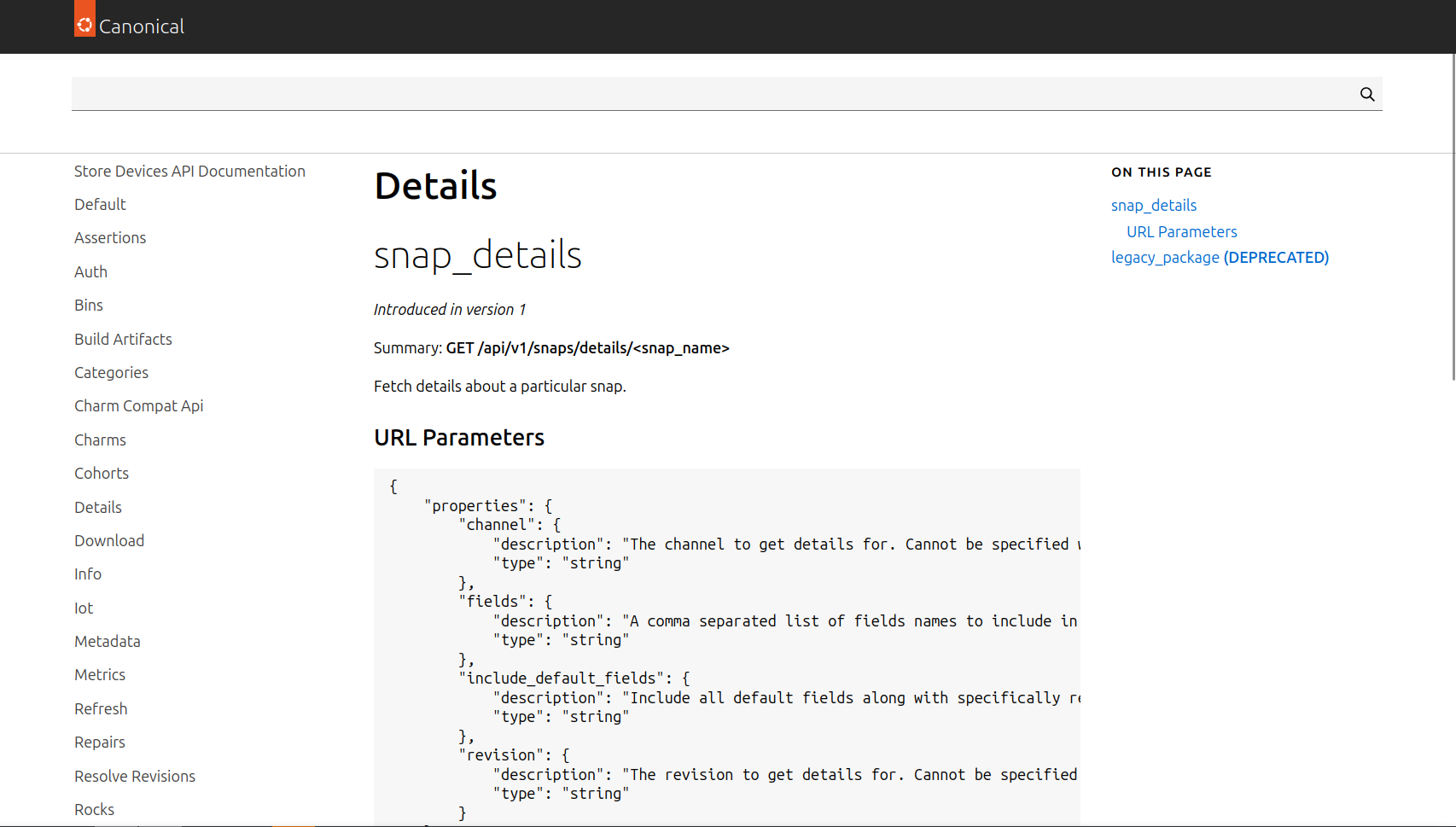Image resolution: width=1456 pixels, height=827 pixels.
Task: Open legacy_package (DEPRECATED) anchor link
Action: pyautogui.click(x=1220, y=258)
